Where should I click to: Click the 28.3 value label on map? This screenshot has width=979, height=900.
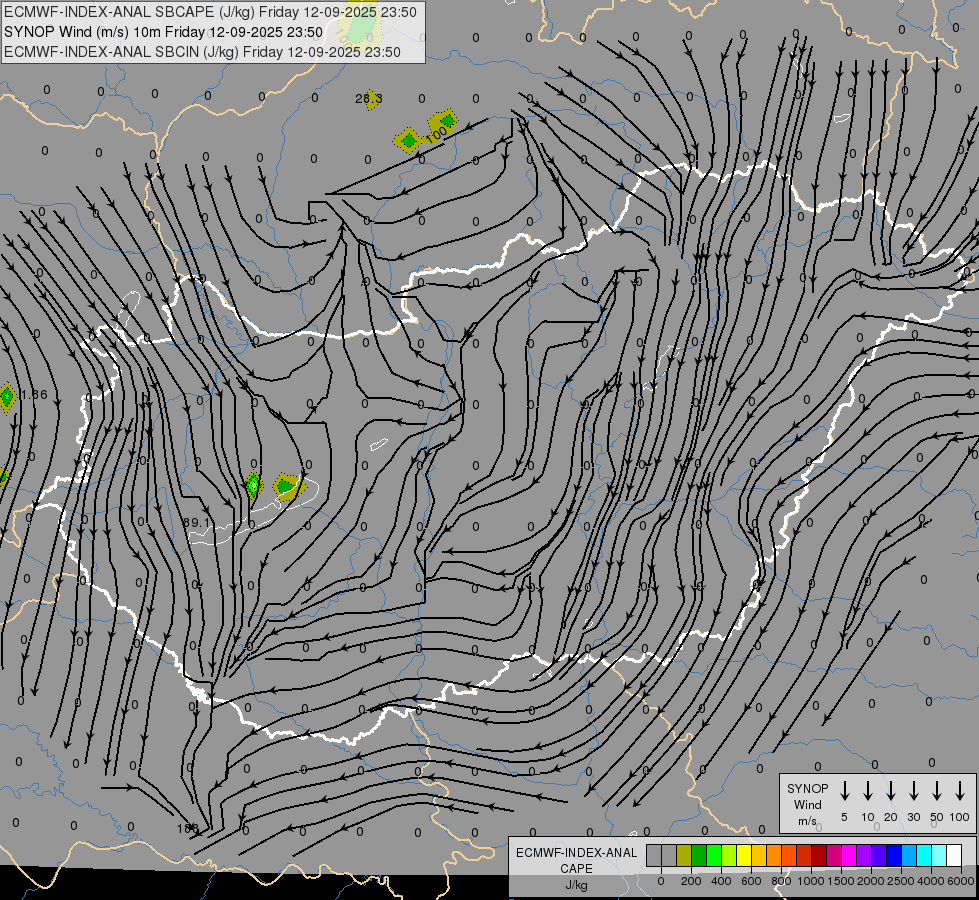368,98
